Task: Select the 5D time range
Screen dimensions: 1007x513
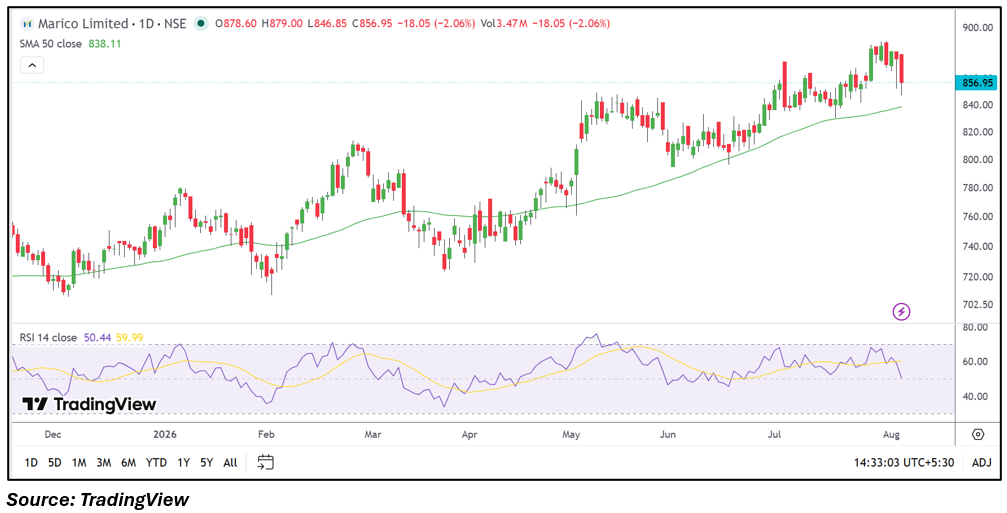Action: point(55,462)
